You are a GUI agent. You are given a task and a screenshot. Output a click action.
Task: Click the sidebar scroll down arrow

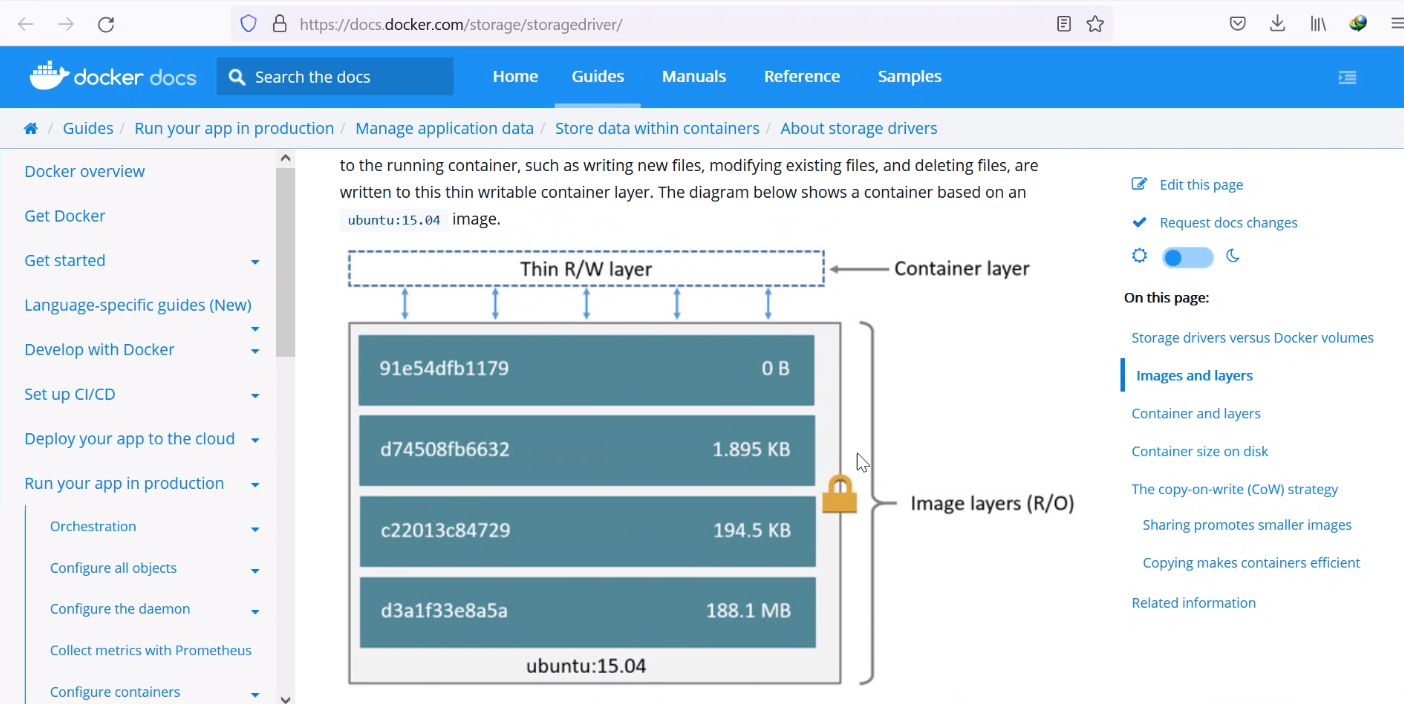coord(285,699)
